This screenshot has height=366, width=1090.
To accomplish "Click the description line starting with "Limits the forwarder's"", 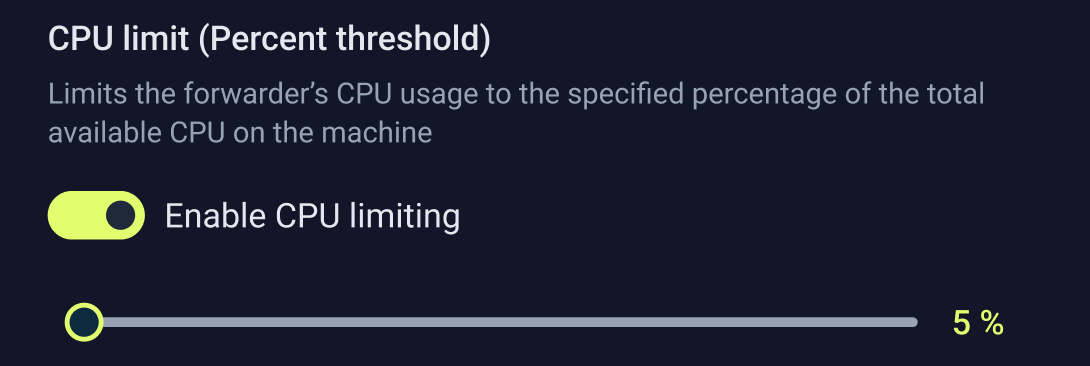I will (516, 94).
